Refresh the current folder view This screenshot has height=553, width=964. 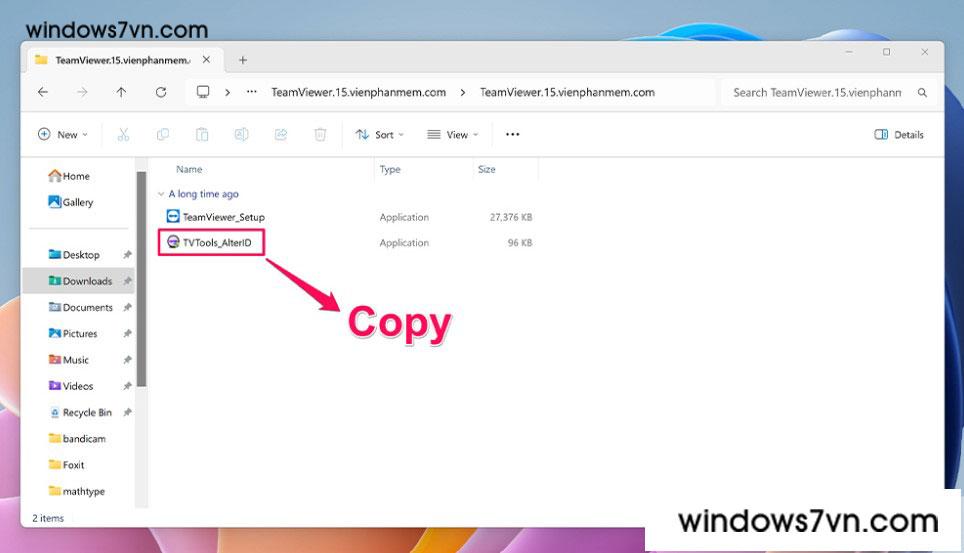161,92
